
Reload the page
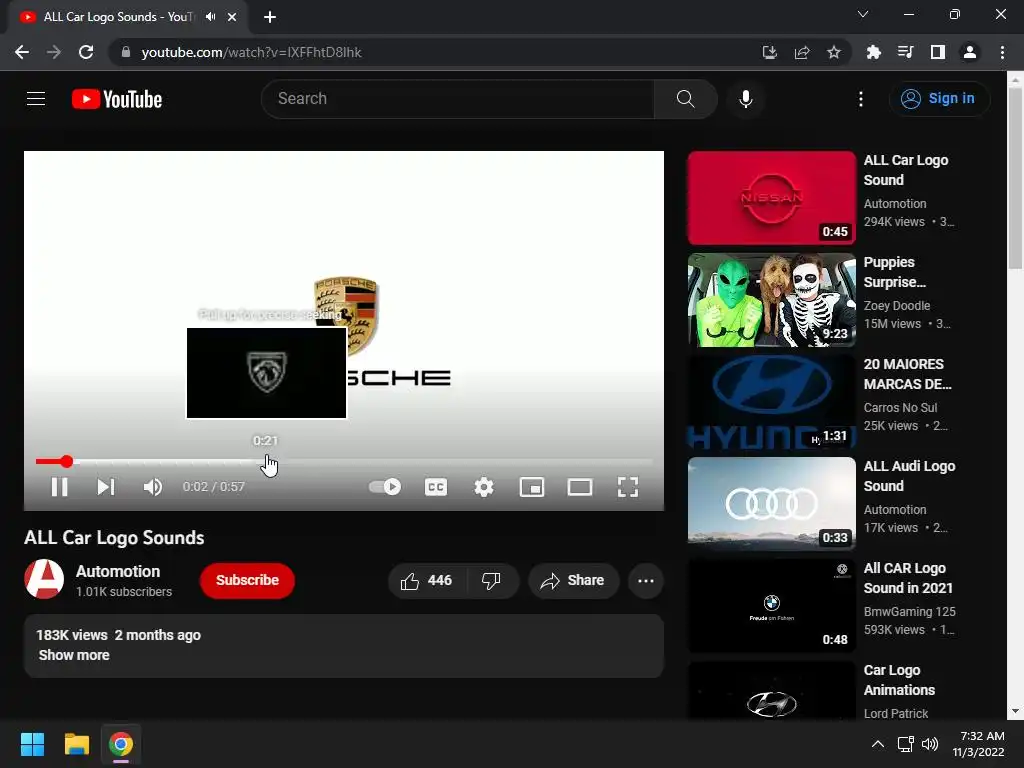pyautogui.click(x=86, y=52)
